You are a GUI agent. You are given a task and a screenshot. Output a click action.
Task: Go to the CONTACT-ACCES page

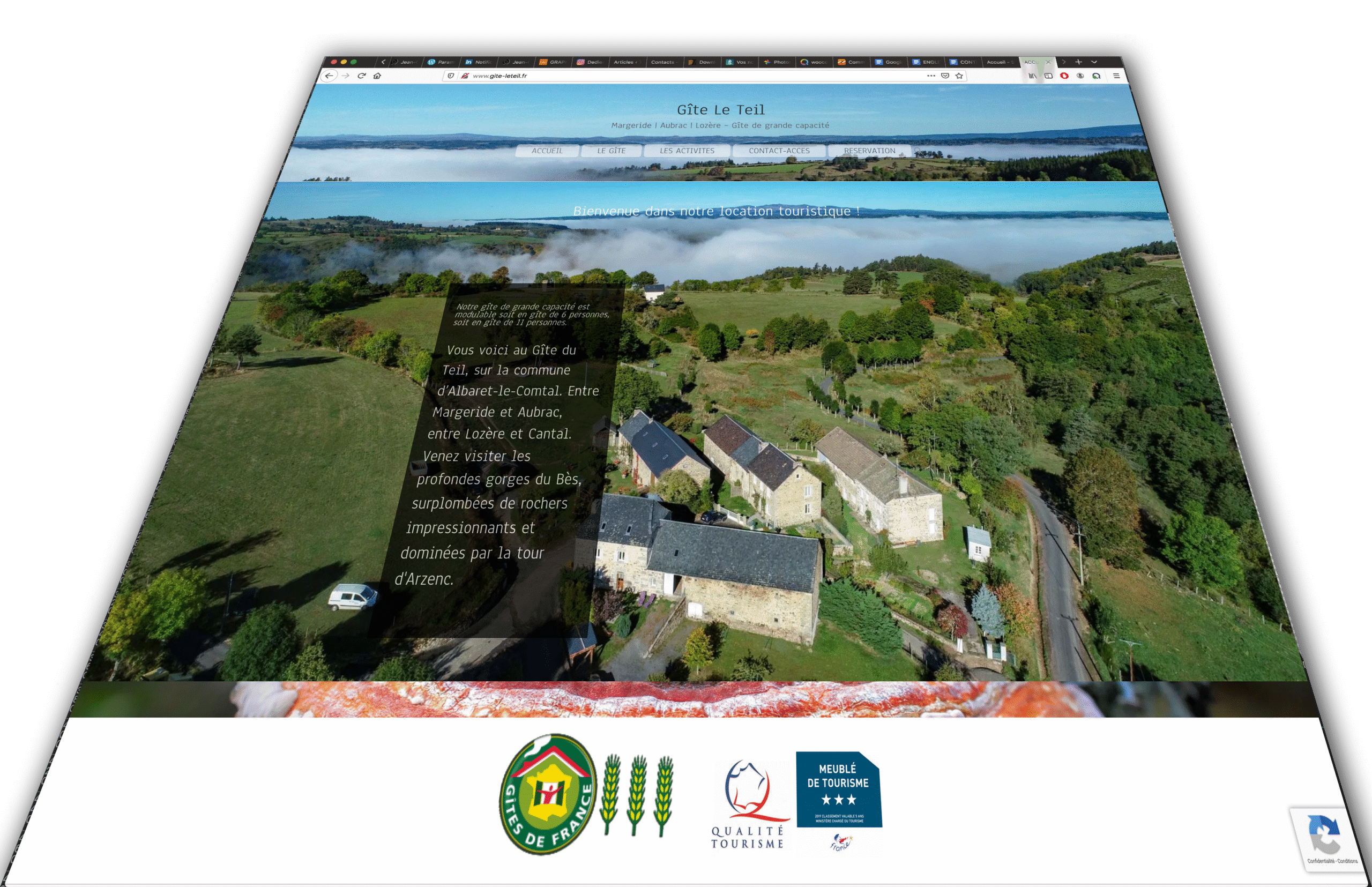click(x=779, y=151)
